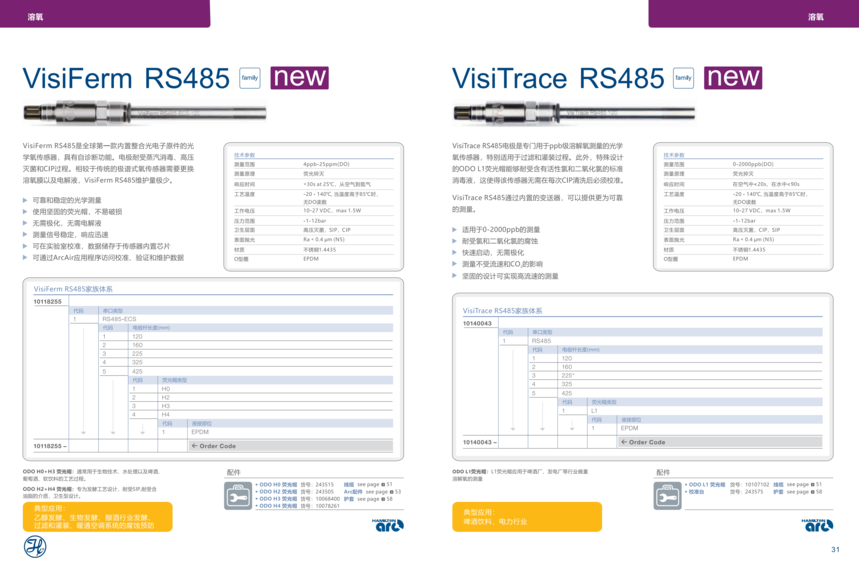This screenshot has width=859, height=573.
Task: Click item number 10107102
Action: click(757, 485)
